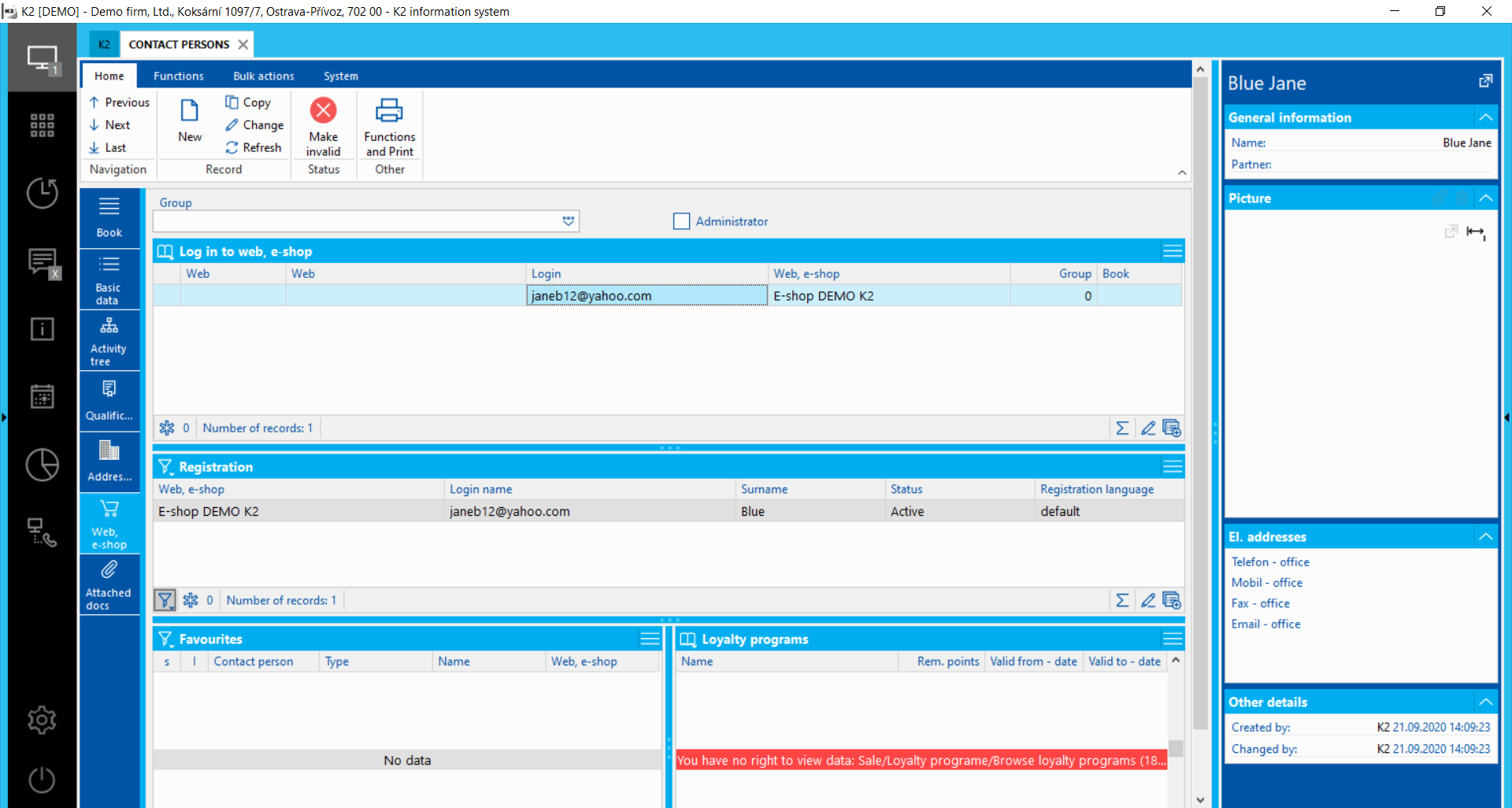
Task: Click add-record icon in Log in to web footer
Action: (1172, 428)
